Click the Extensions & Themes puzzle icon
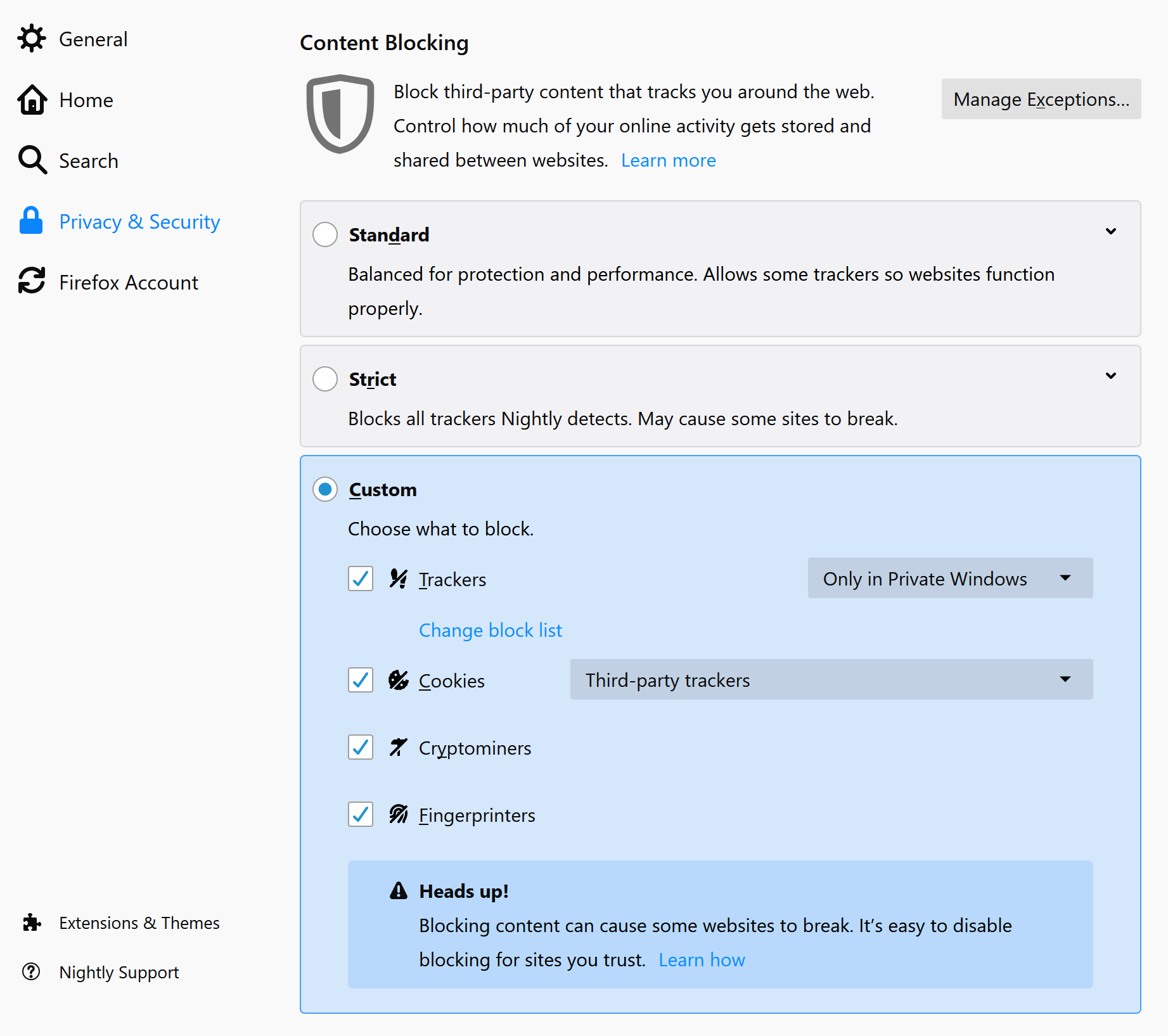 [32, 923]
